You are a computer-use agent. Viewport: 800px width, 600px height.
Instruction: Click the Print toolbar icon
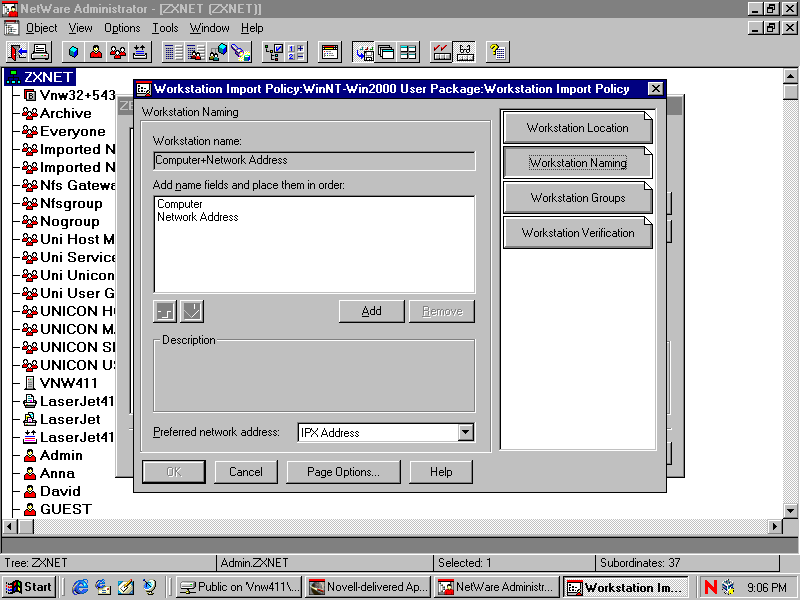40,52
